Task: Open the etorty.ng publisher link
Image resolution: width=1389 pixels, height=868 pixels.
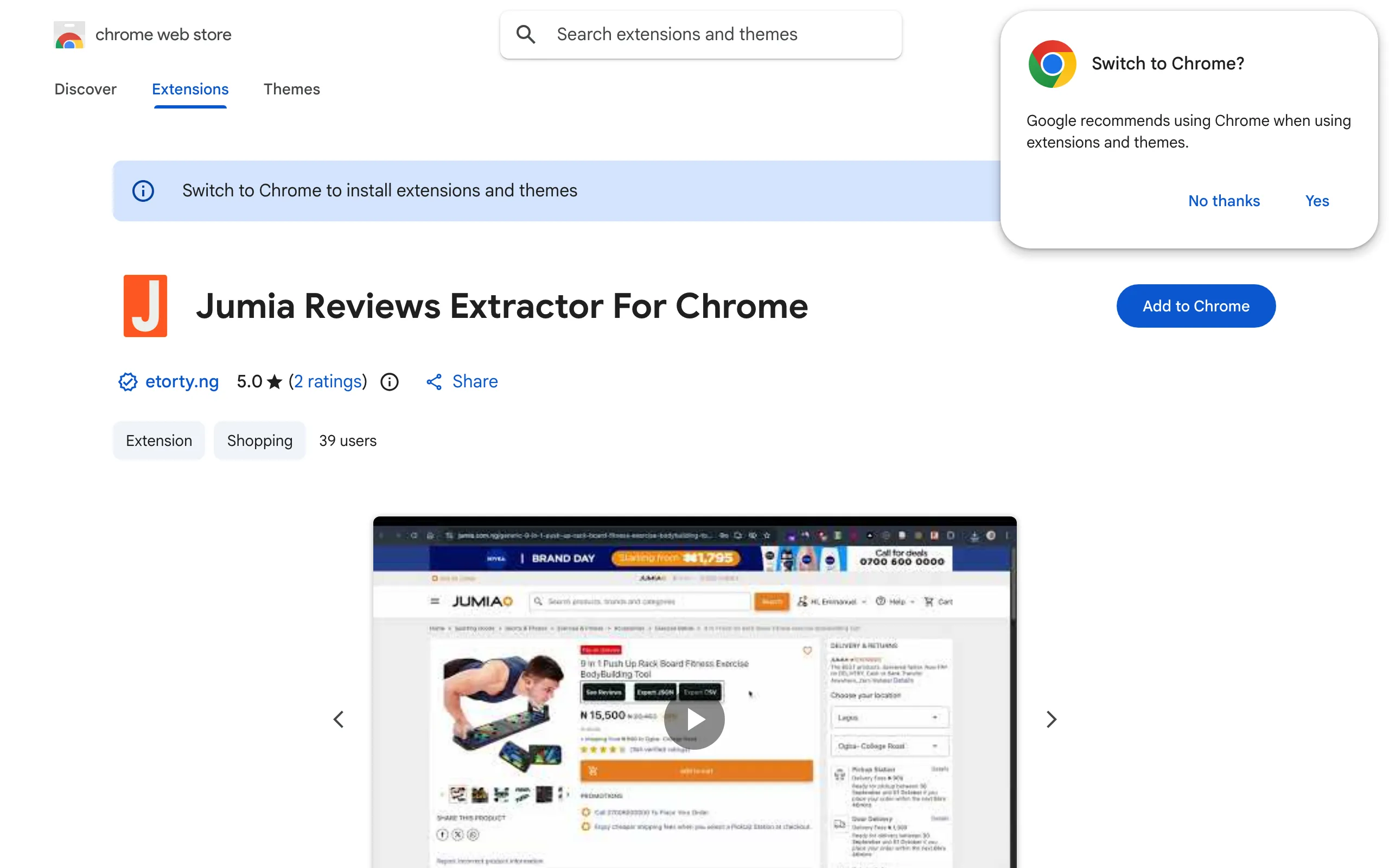Action: [182, 382]
